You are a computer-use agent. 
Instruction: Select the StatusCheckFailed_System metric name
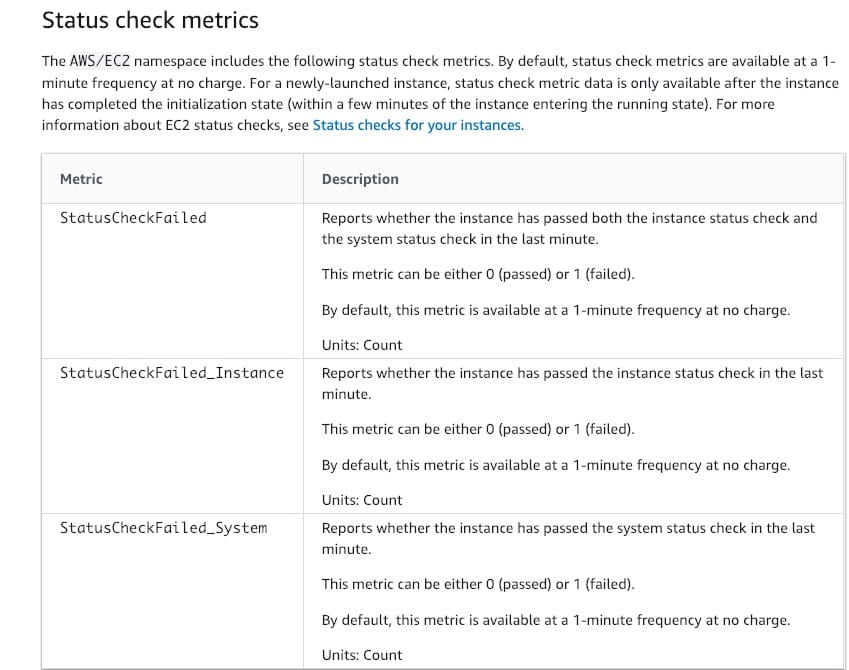point(164,528)
